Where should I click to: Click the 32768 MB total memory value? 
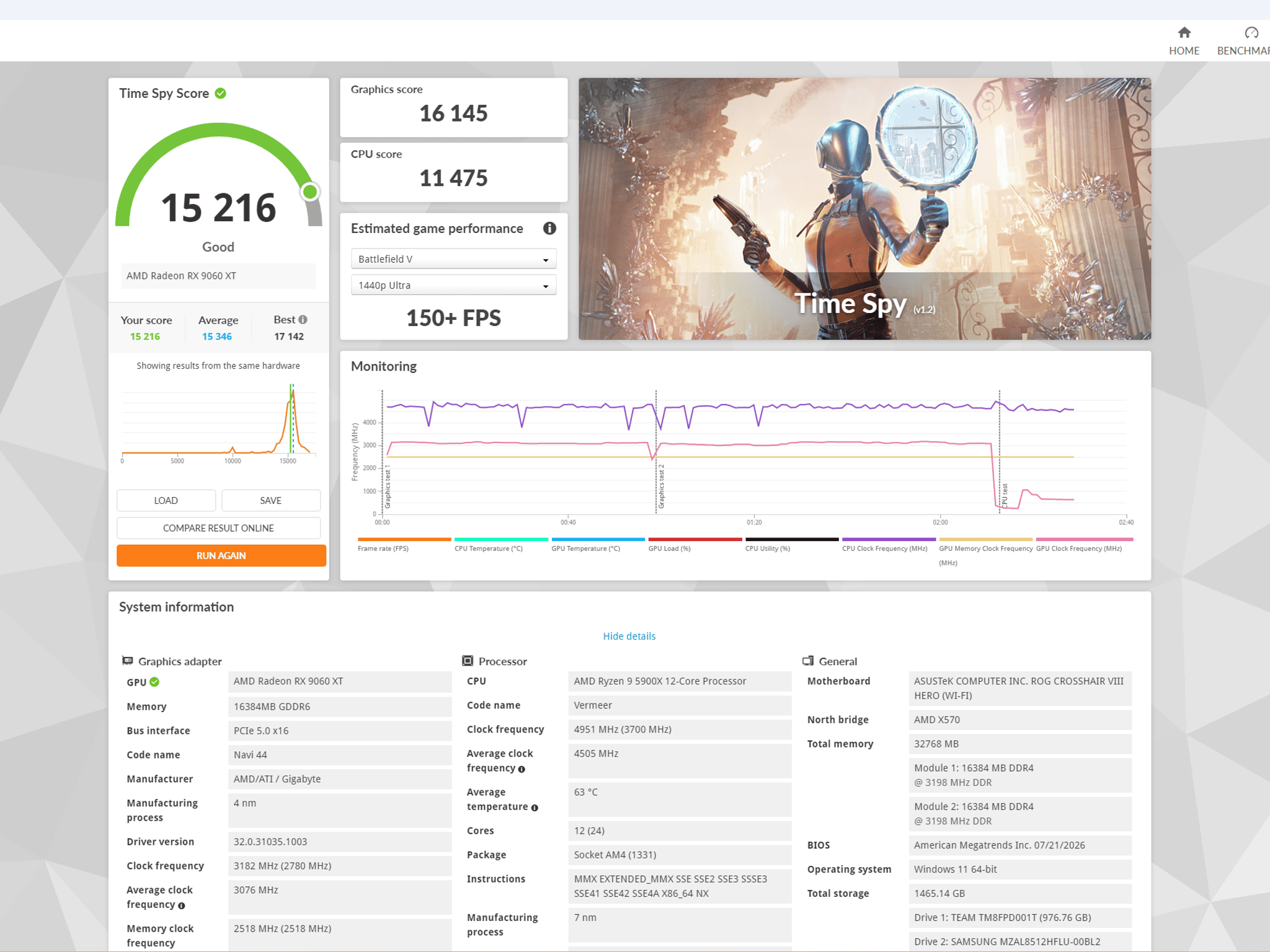coord(1020,744)
